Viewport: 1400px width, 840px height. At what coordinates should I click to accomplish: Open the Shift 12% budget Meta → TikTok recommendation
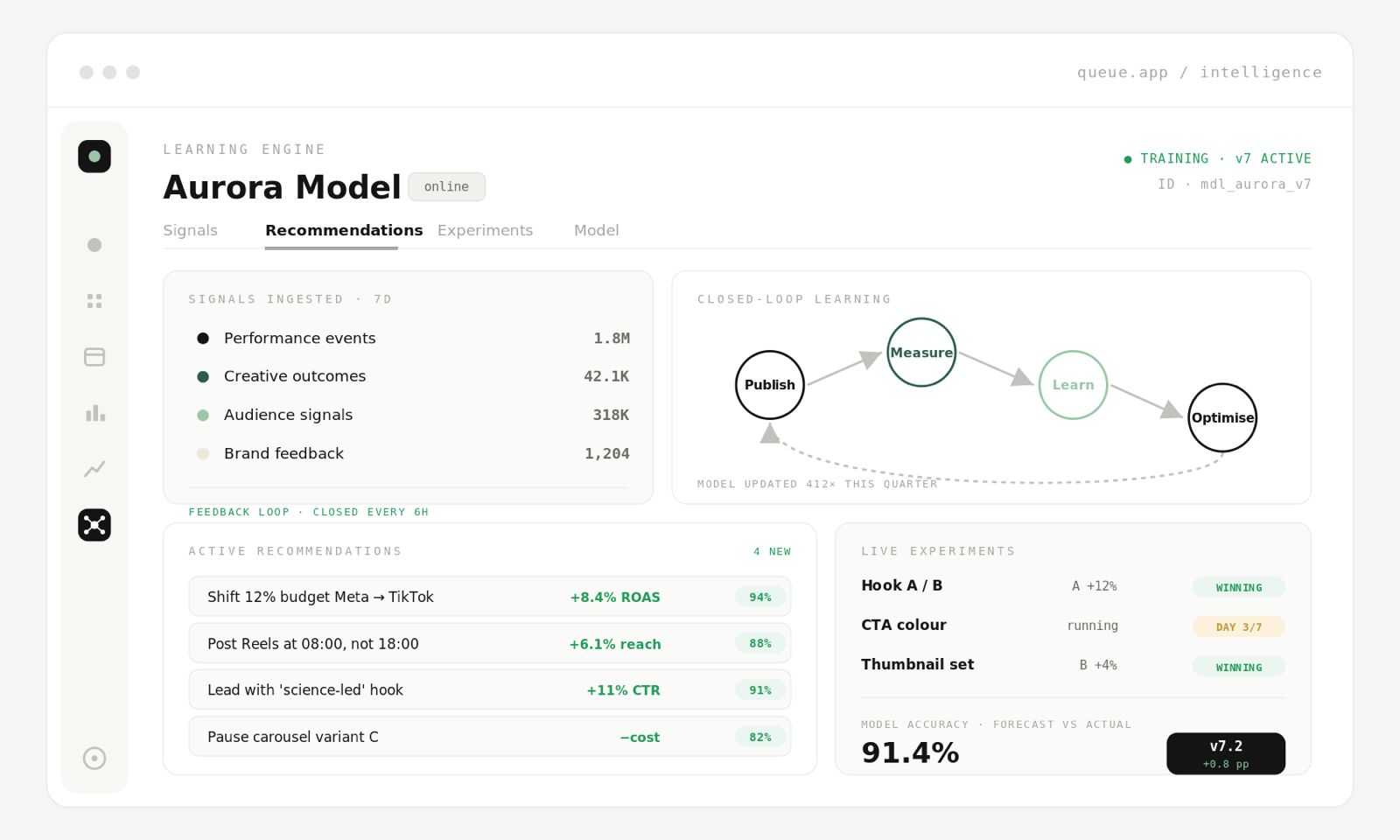(x=490, y=597)
